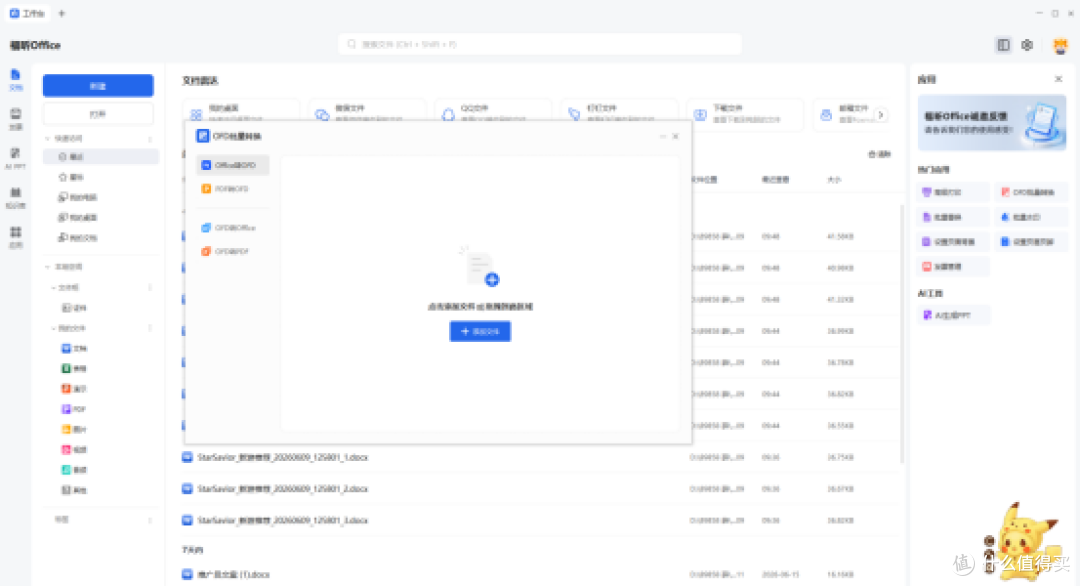Toggle the side panel layout icon
Screen dimensions: 1080x586
pos(1003,45)
